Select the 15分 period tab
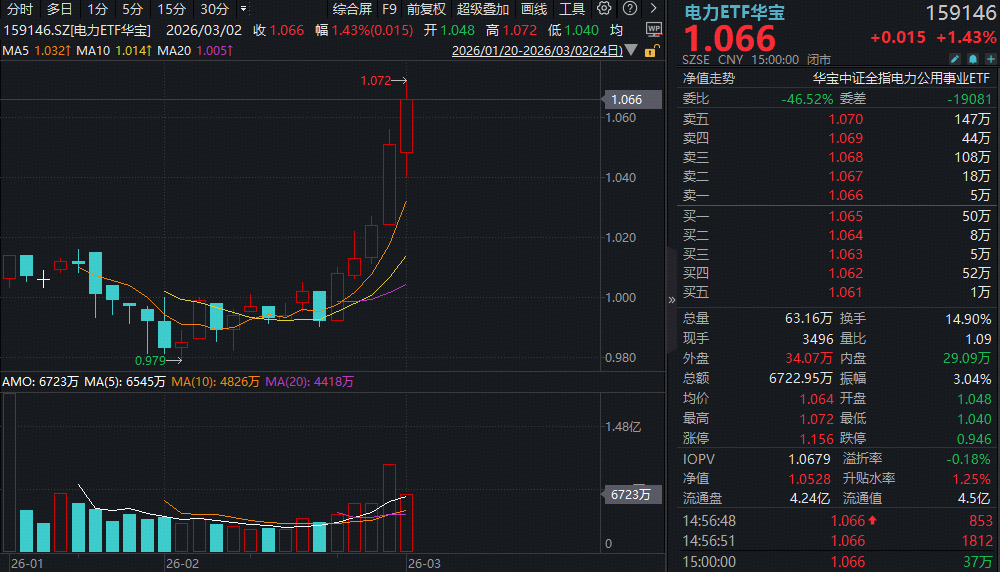1000x572 pixels. (171, 9)
